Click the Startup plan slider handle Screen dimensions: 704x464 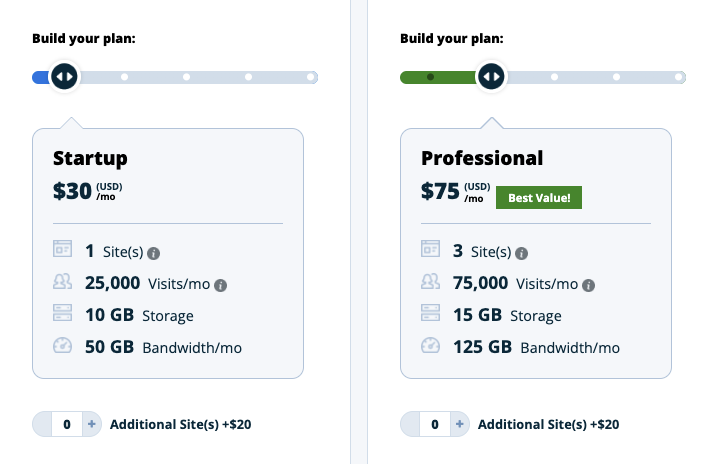[x=64, y=76]
